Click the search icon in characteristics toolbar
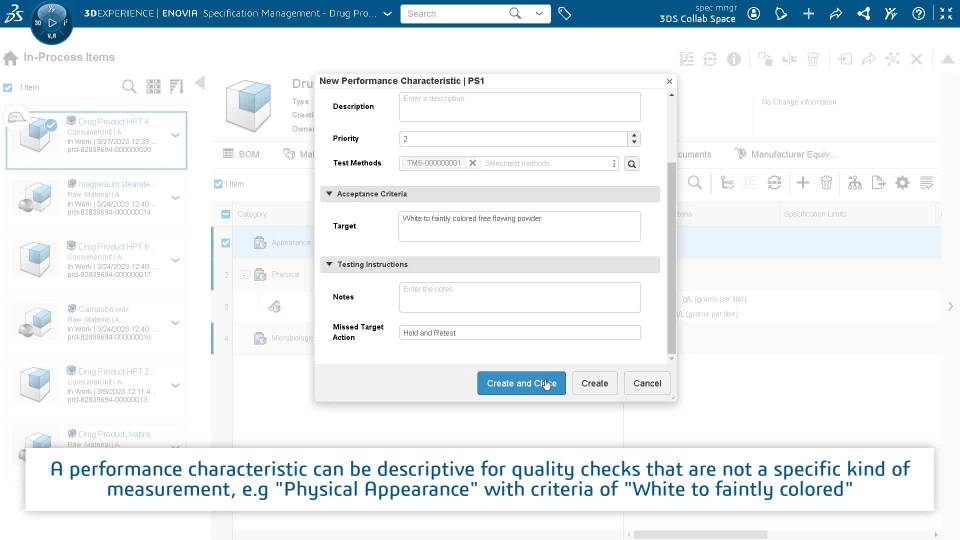This screenshot has height=540, width=960. pos(694,182)
